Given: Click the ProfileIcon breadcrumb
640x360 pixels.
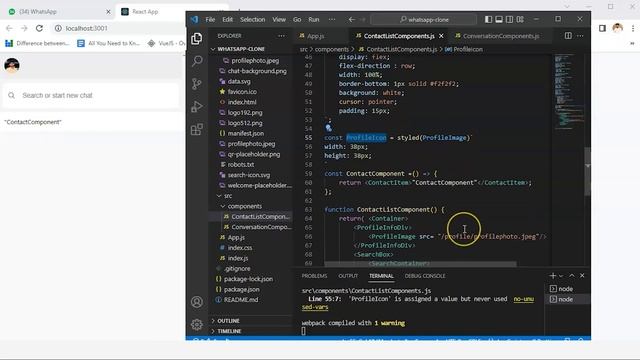Looking at the screenshot, I should point(464,49).
